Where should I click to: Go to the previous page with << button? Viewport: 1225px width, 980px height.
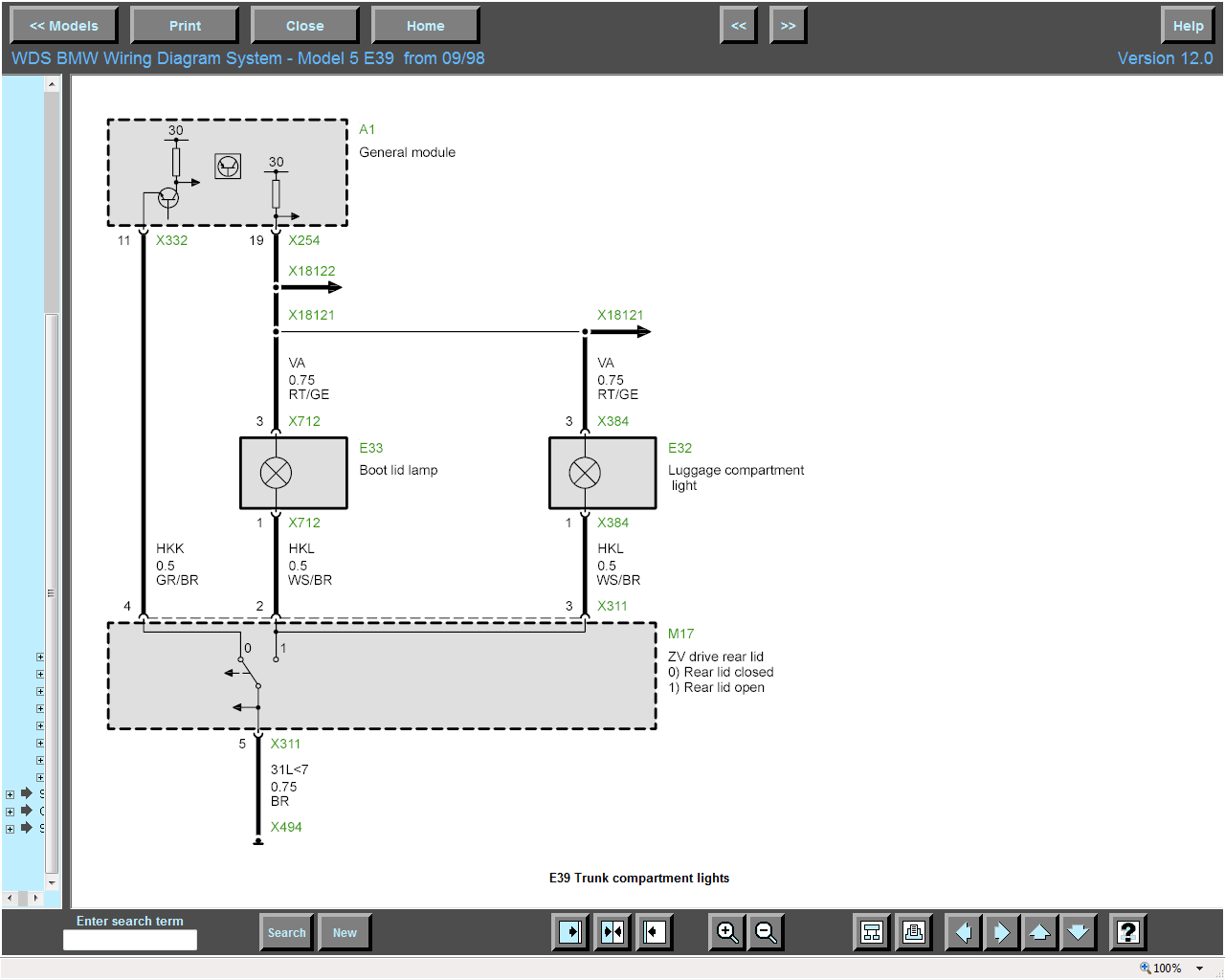[x=739, y=26]
